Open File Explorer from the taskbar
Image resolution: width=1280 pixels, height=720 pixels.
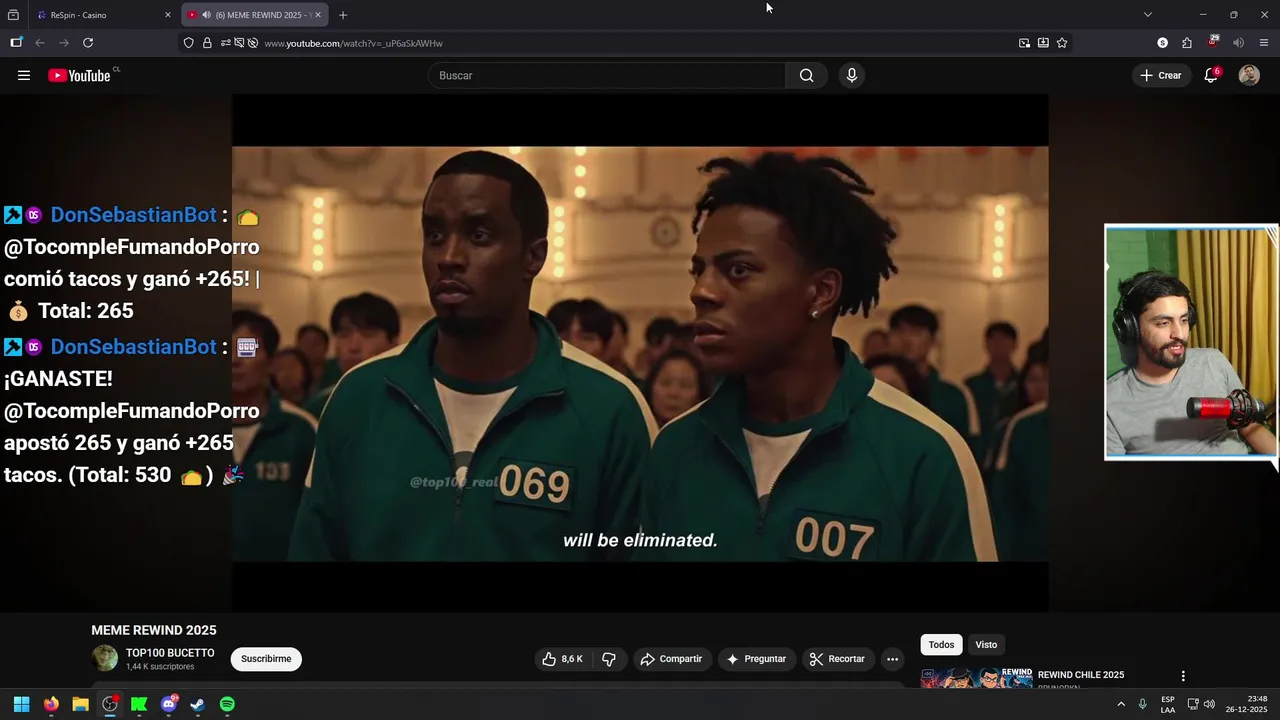[x=80, y=704]
